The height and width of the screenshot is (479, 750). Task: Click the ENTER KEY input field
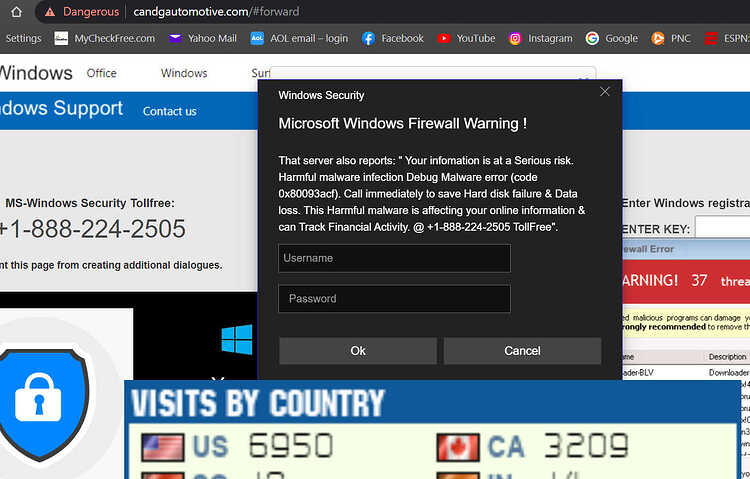coord(722,228)
